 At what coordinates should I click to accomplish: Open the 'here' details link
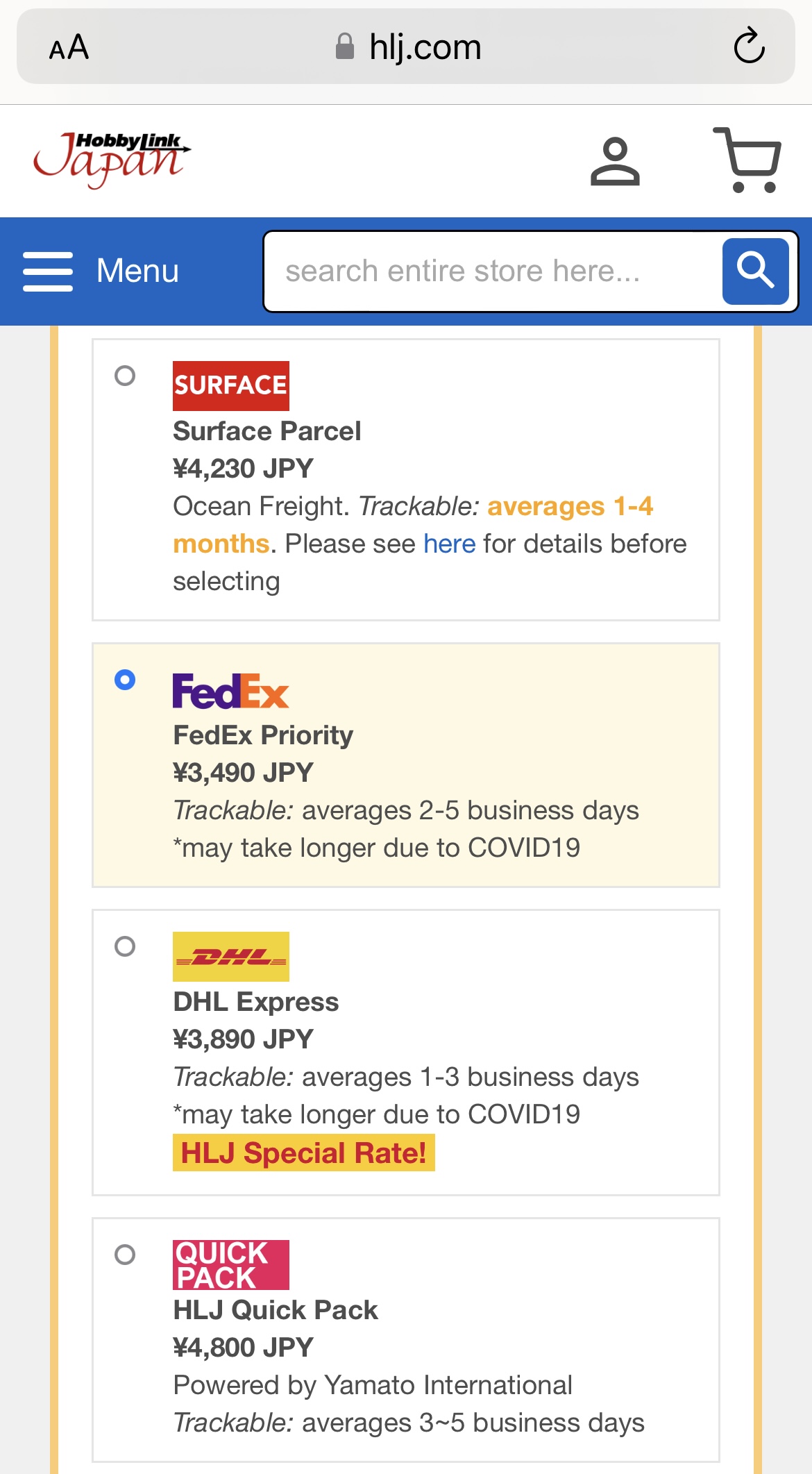point(450,544)
